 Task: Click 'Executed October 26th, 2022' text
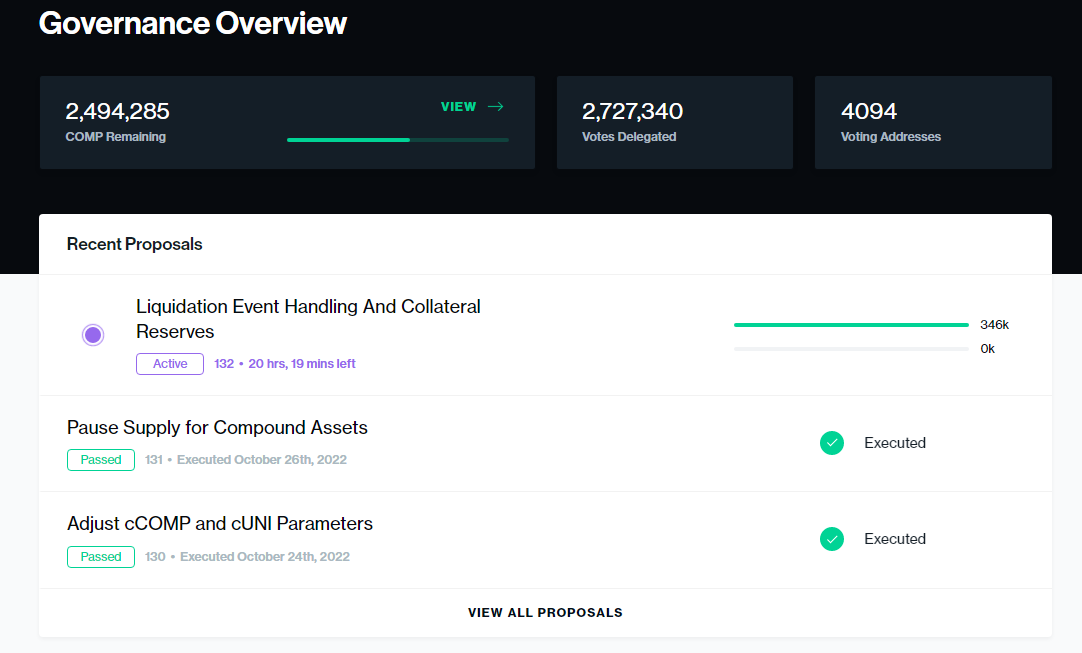(x=262, y=460)
